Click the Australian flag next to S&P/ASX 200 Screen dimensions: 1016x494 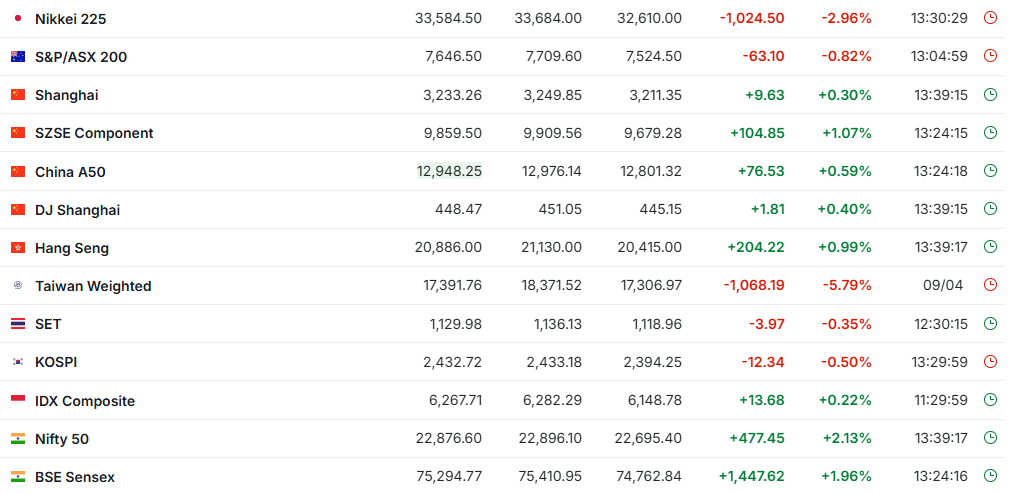tap(17, 56)
